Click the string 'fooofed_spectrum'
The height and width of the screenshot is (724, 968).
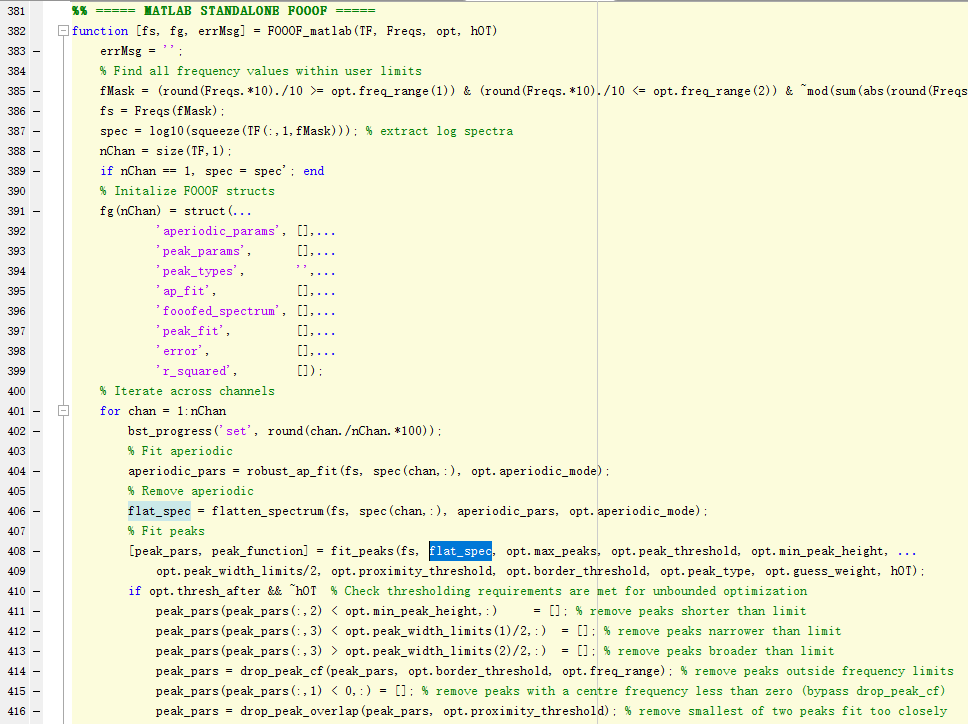219,311
